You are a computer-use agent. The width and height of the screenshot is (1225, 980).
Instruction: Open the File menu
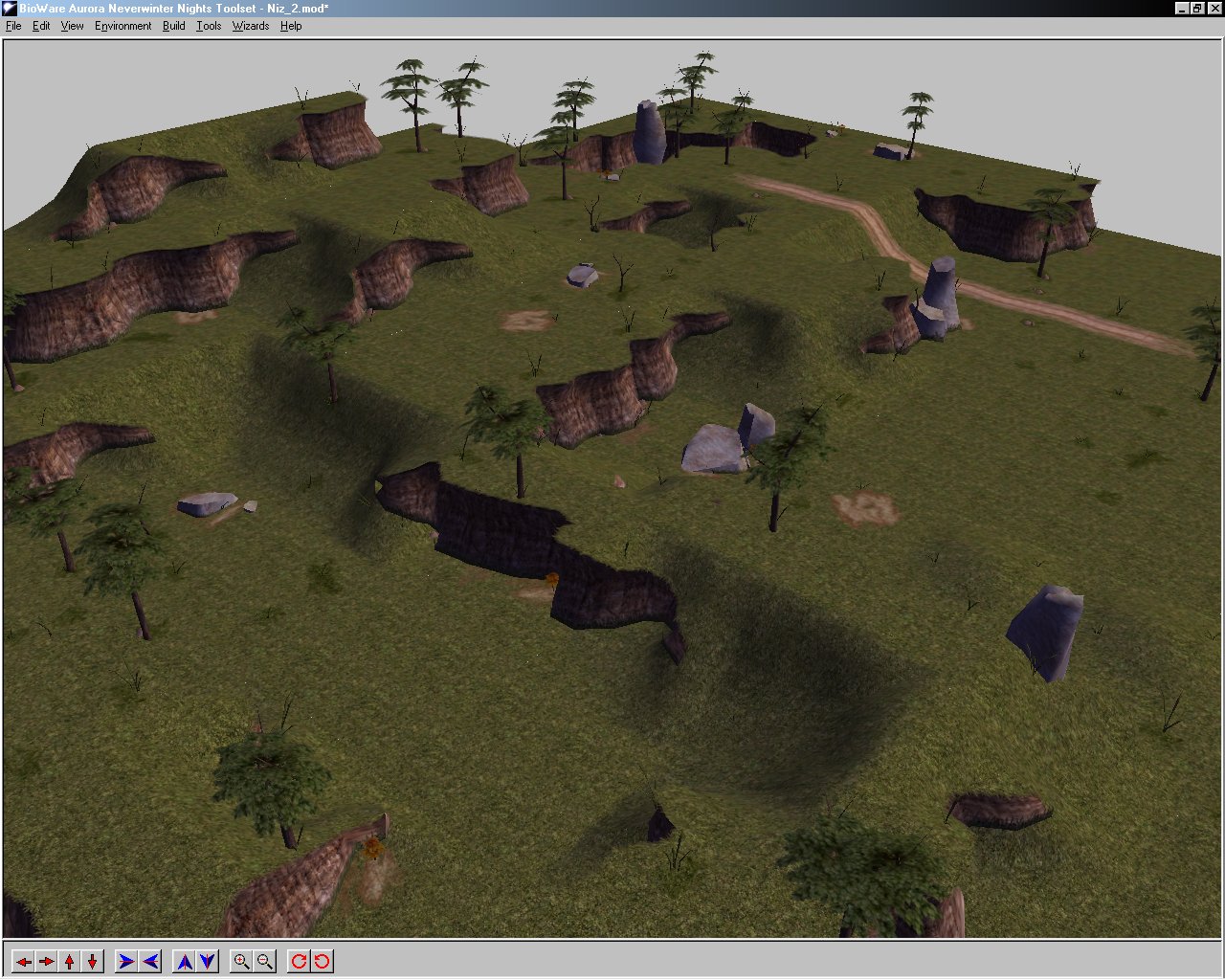(13, 26)
